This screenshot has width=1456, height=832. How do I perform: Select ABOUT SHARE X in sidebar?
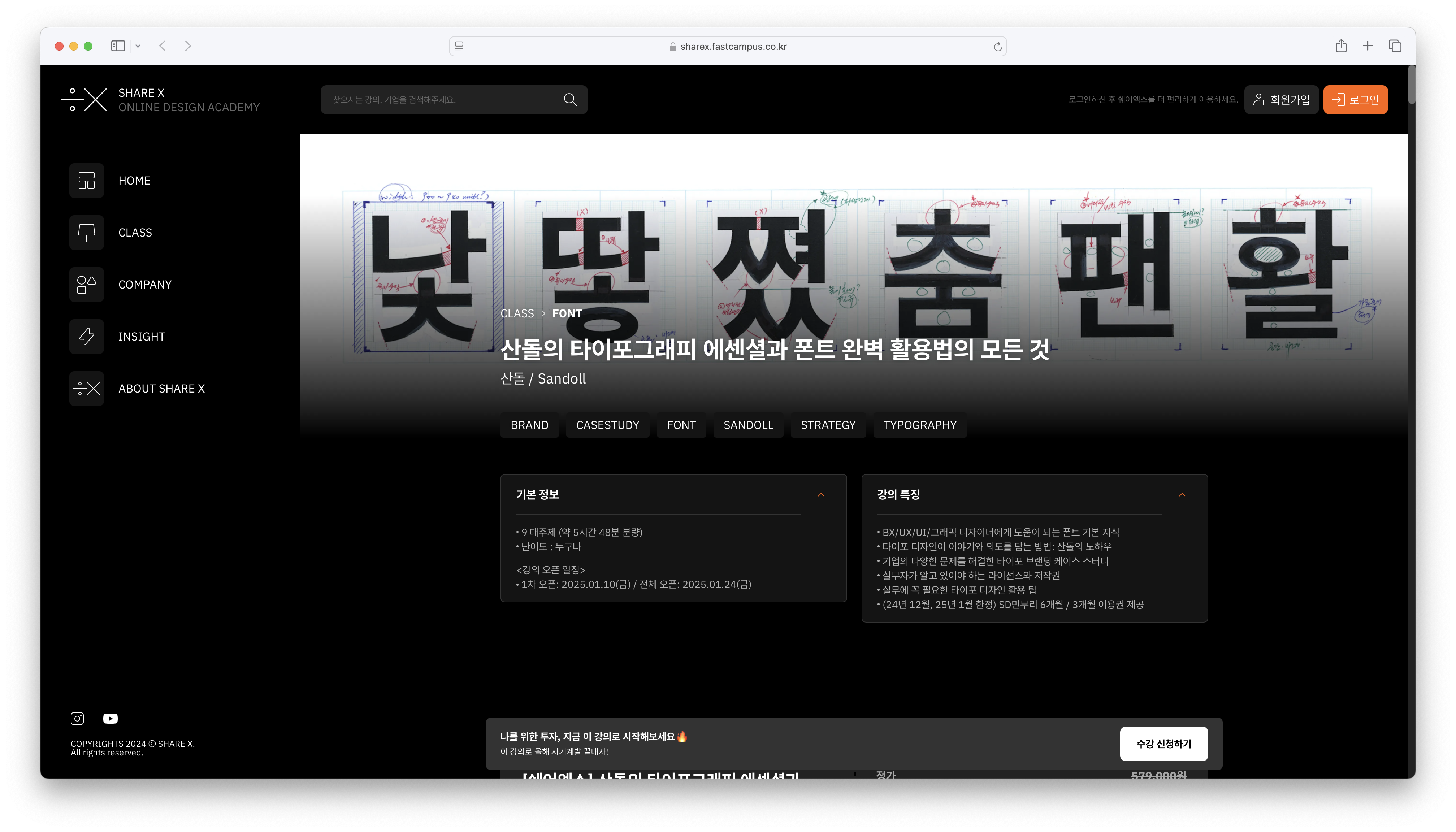coord(162,389)
